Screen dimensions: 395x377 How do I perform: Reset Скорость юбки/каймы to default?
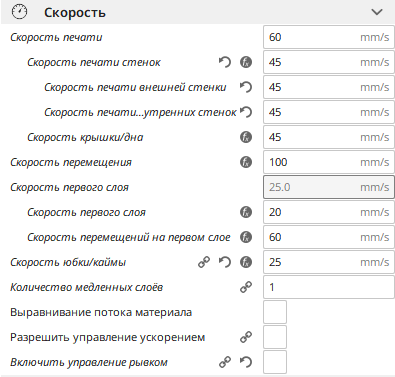point(225,262)
